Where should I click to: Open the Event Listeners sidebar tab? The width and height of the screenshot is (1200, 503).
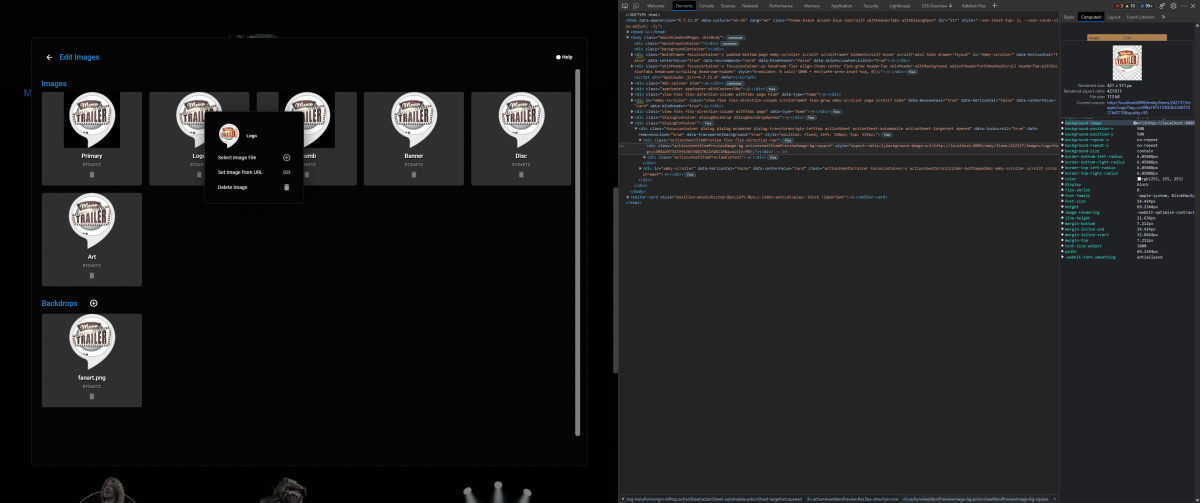(1139, 17)
